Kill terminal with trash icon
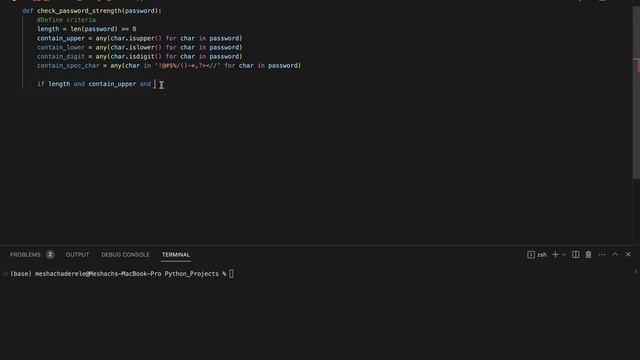This screenshot has width=640, height=360. [x=588, y=255]
